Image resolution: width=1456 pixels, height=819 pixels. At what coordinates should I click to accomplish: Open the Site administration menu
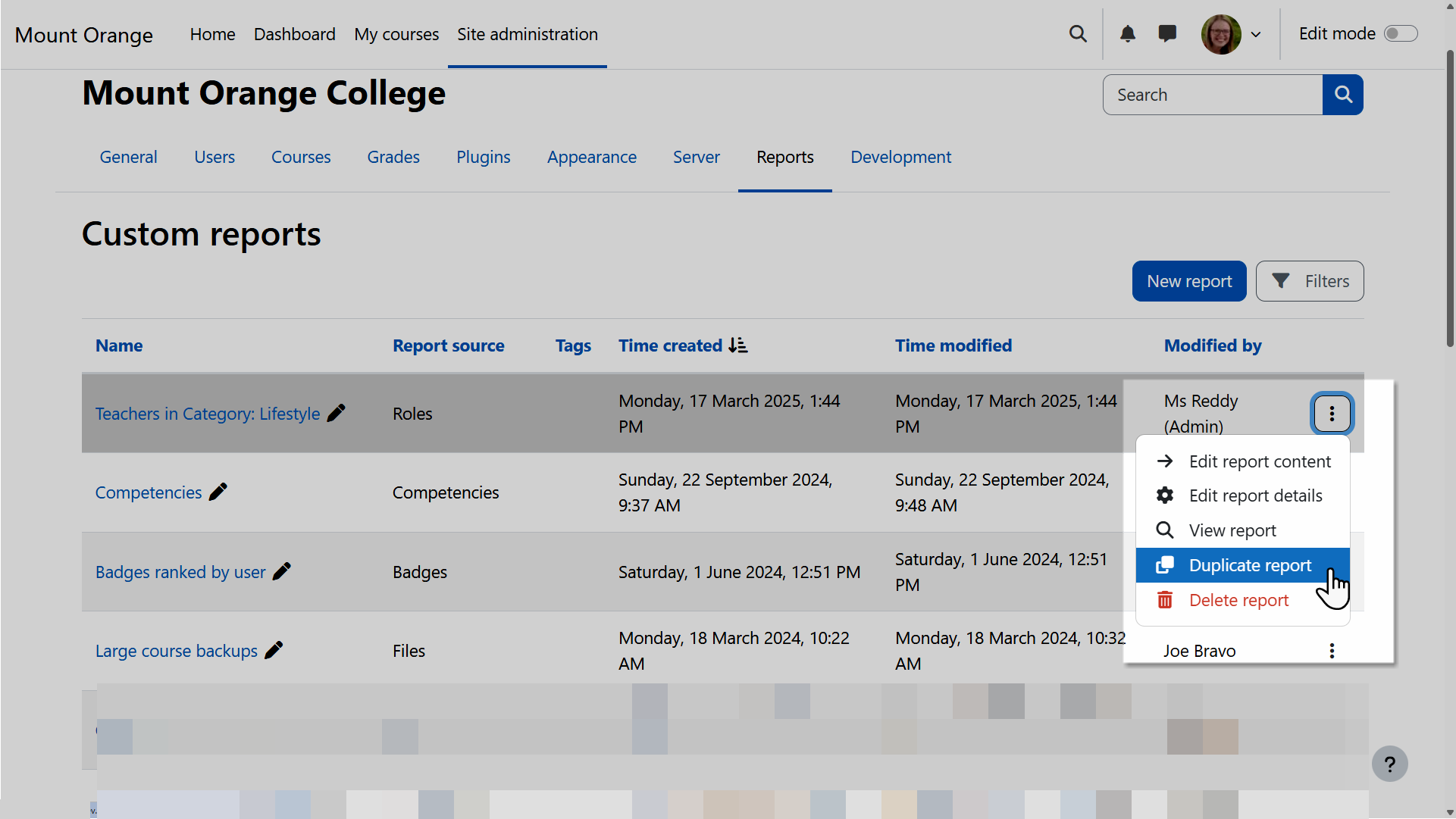527,34
